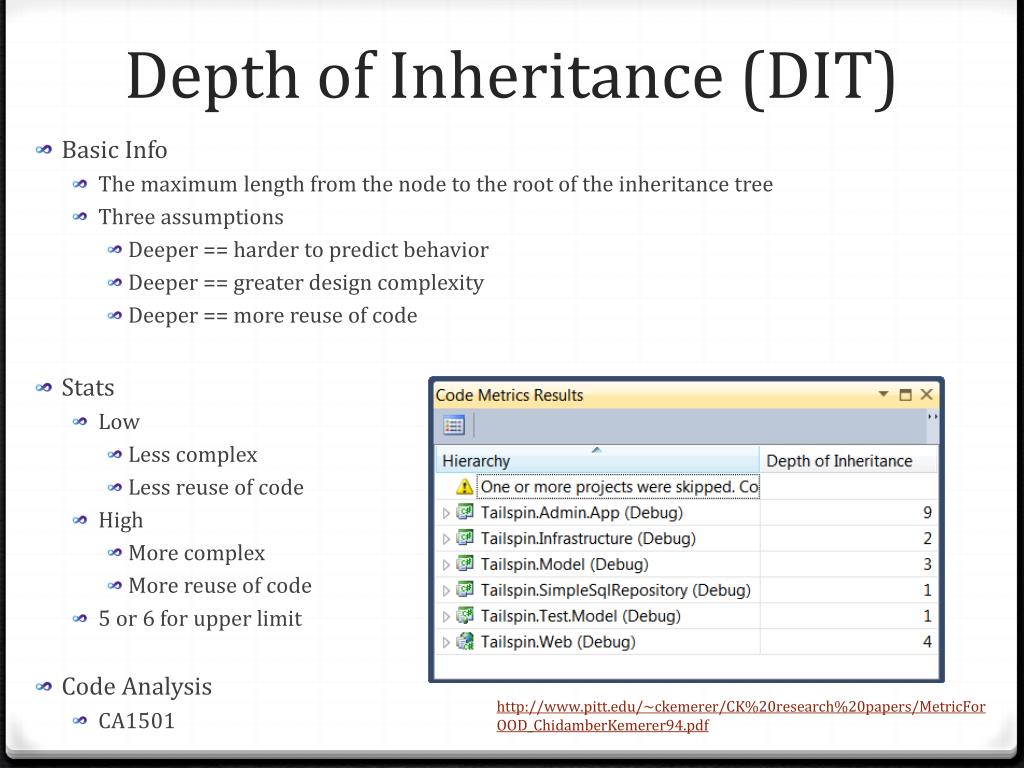Select the 'One or more projects were skipped' row
This screenshot has width=1024, height=768.
pyautogui.click(x=618, y=487)
